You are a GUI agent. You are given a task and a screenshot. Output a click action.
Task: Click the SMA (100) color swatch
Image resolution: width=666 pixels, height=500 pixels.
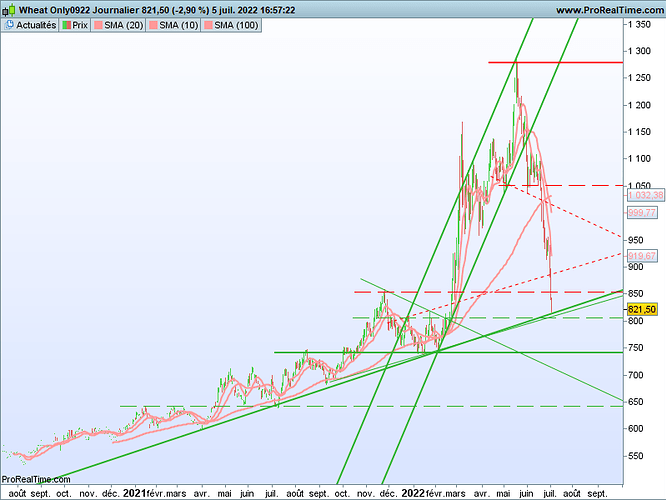coord(207,24)
